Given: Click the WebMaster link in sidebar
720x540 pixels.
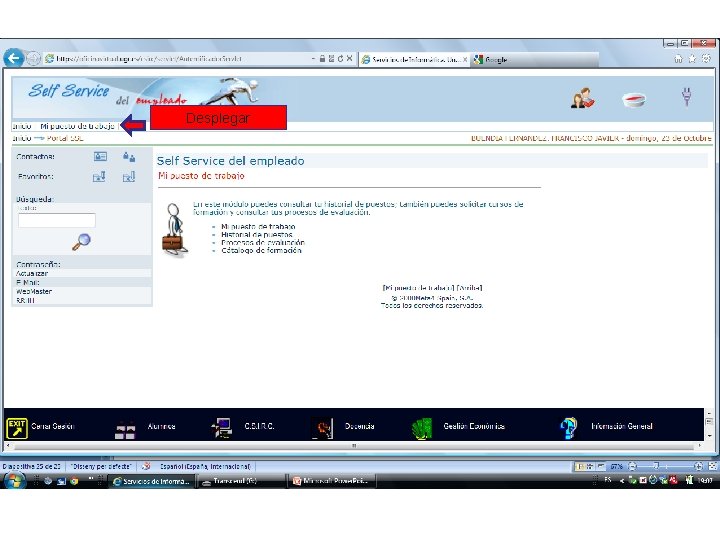Looking at the screenshot, I should coord(34,291).
